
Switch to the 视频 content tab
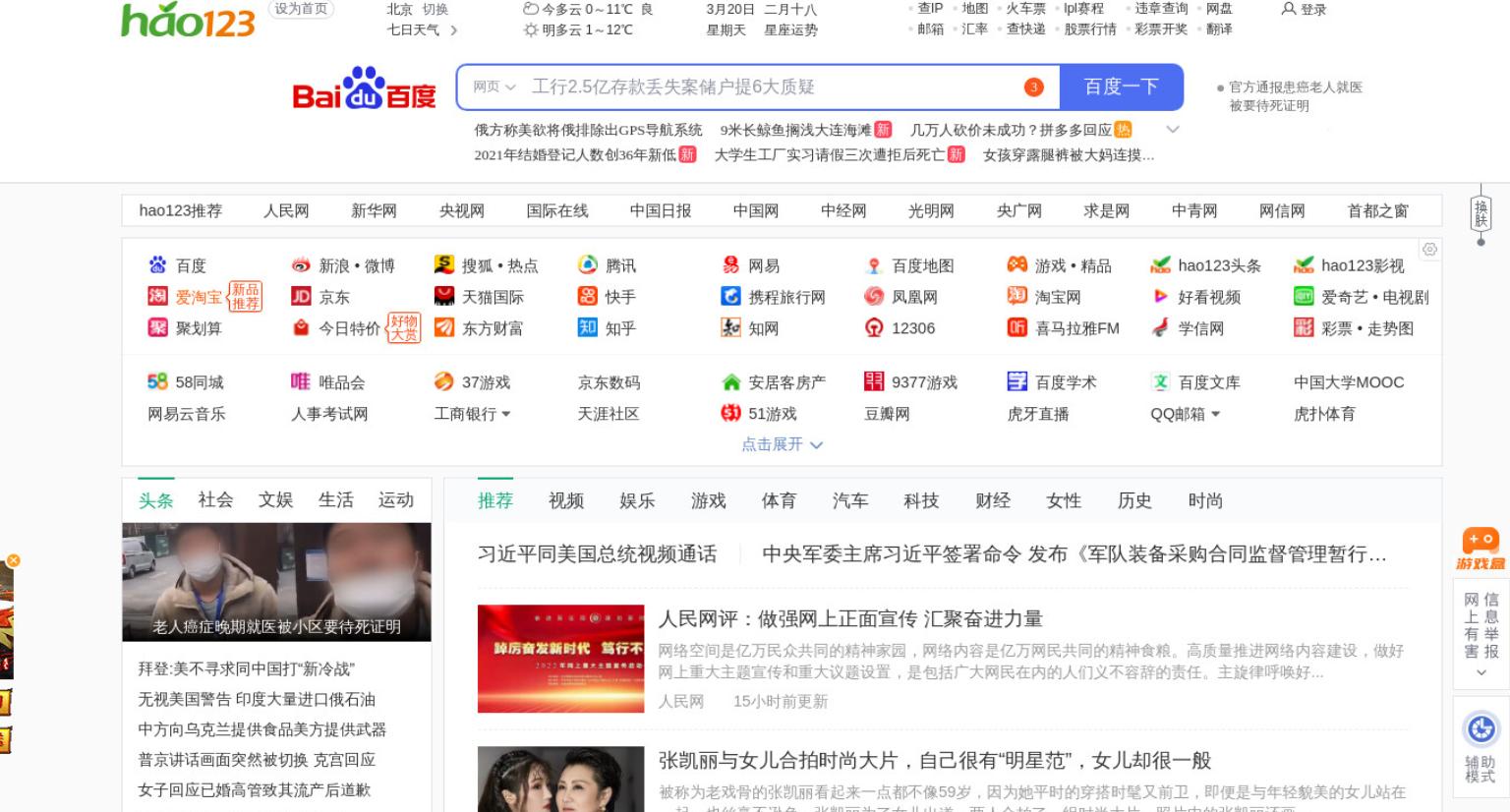[x=566, y=500]
